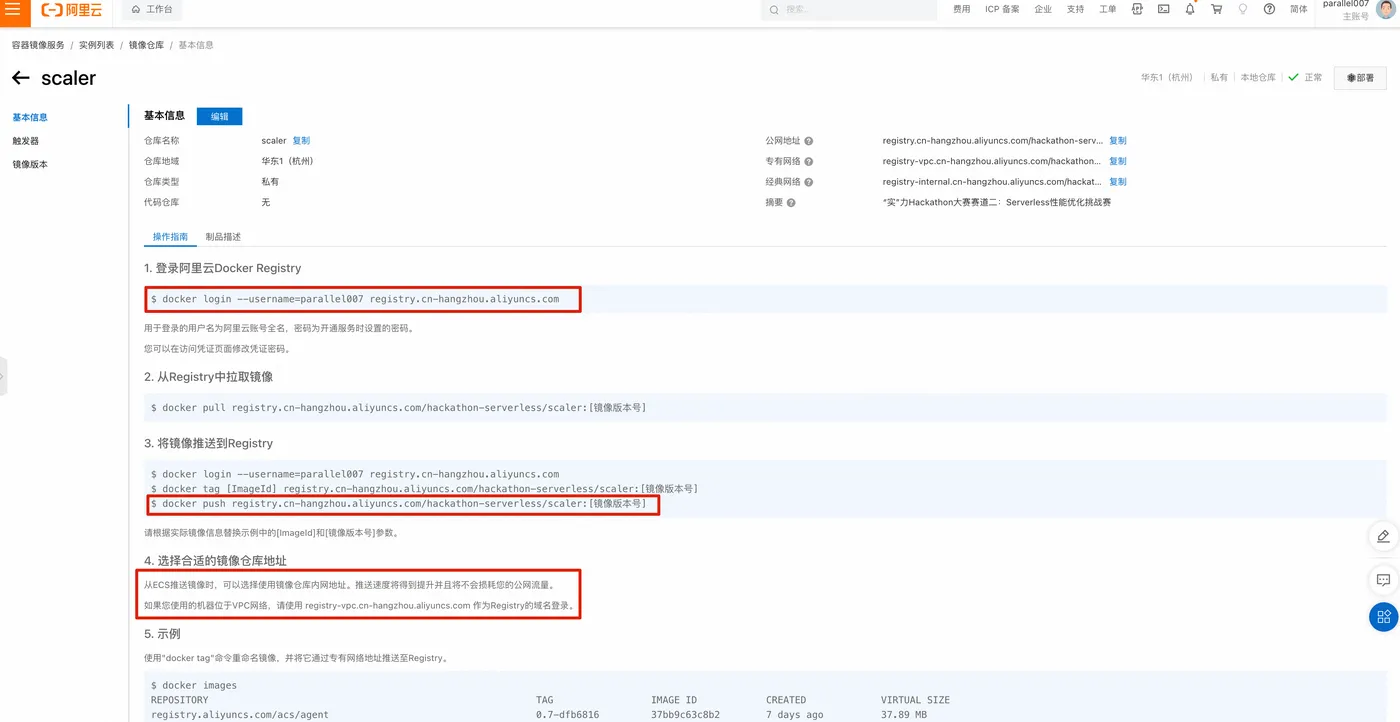Click the back arrow beside scaler
The width and height of the screenshot is (1400, 722).
21,78
